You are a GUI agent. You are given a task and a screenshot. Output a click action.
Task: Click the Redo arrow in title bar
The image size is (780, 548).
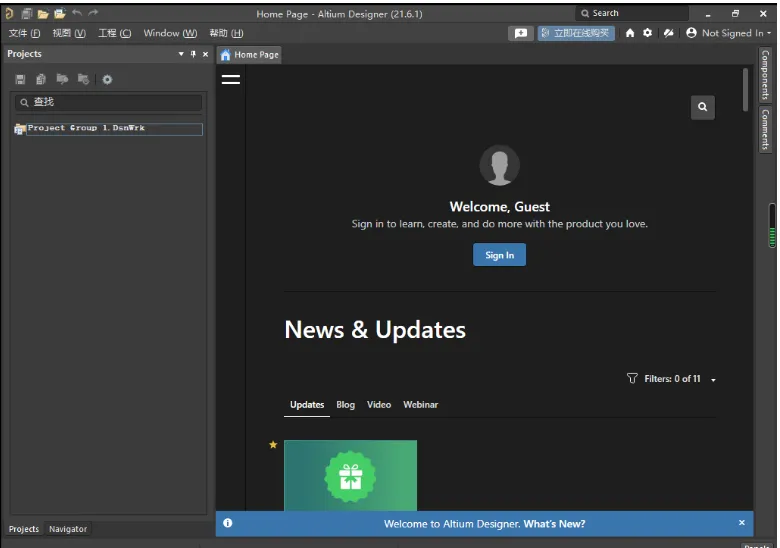tap(93, 13)
